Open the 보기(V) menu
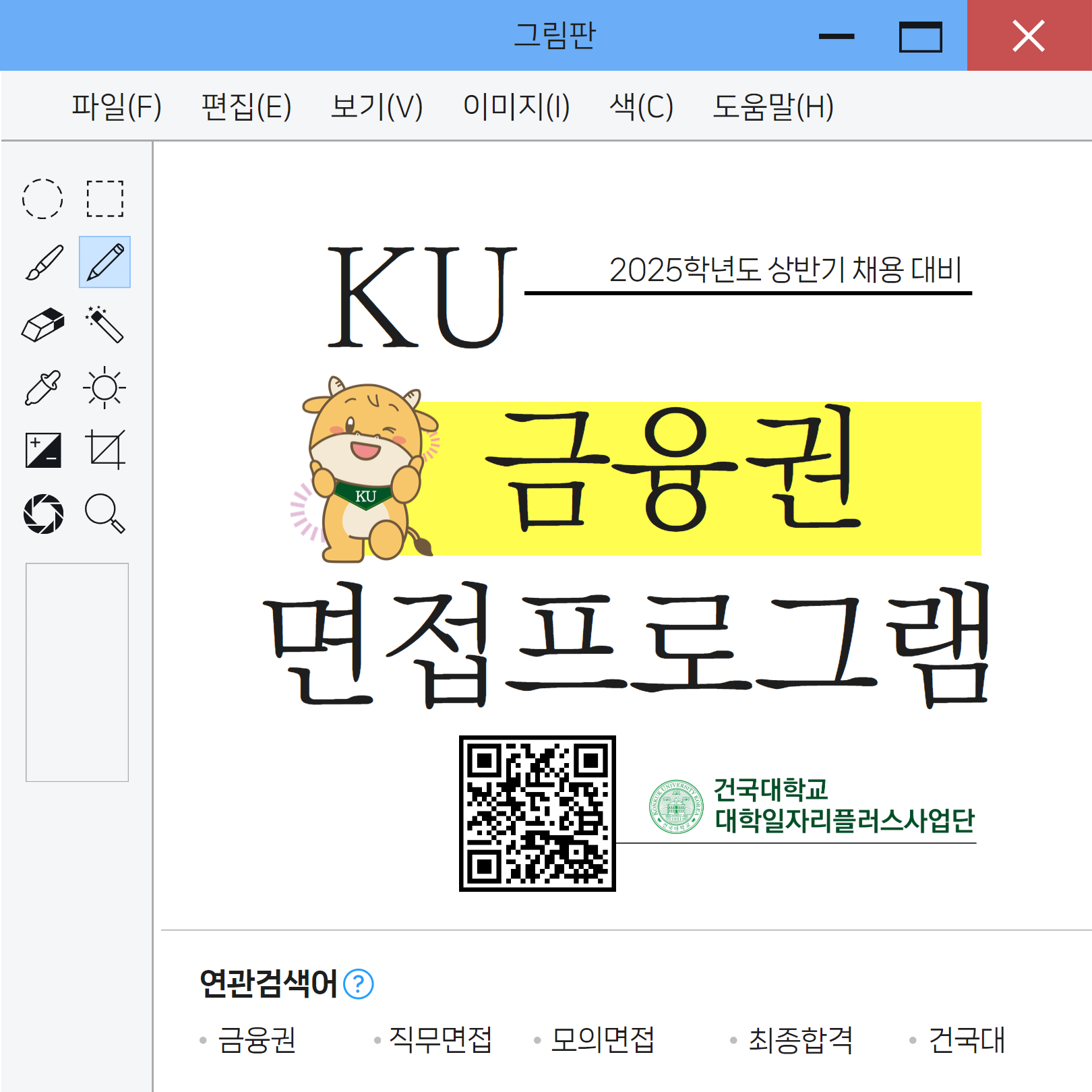This screenshot has height=1092, width=1092. 377,107
